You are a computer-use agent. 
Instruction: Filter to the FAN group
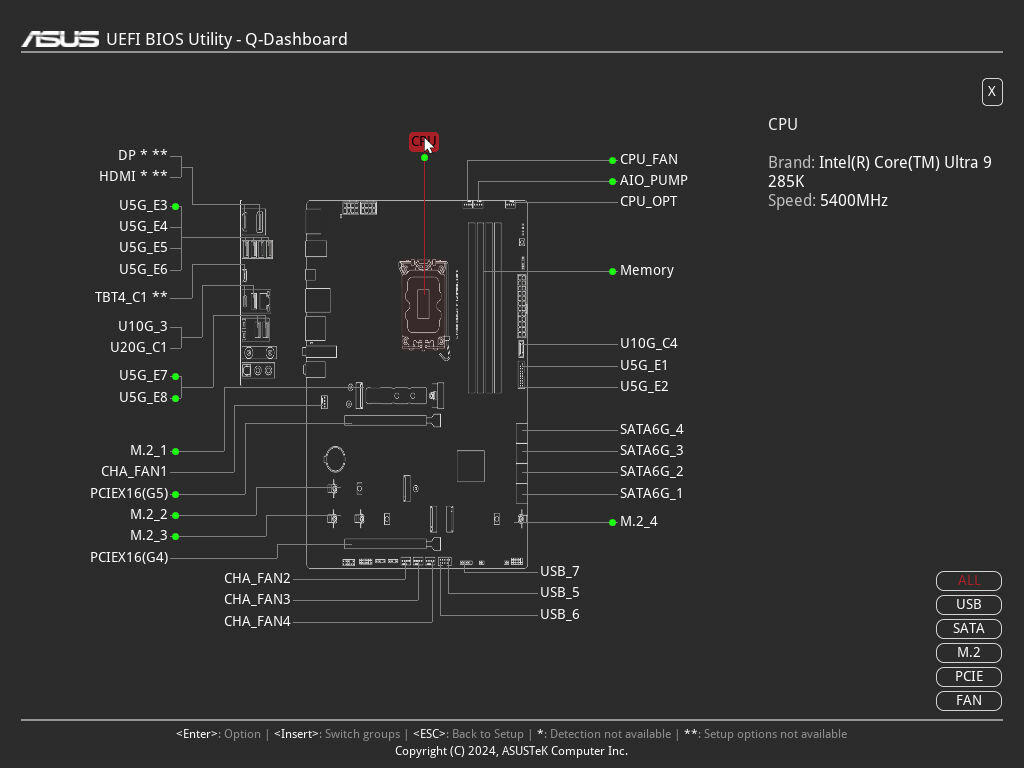pyautogui.click(x=968, y=701)
